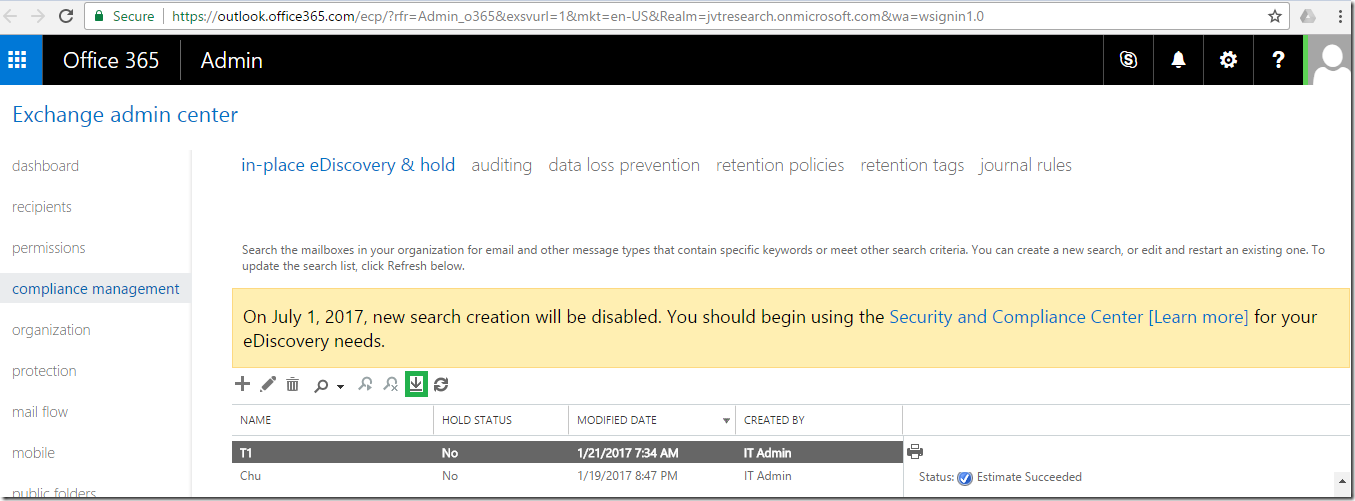1355x501 pixels.
Task: Switch to the data loss prevention tab
Action: [624, 165]
